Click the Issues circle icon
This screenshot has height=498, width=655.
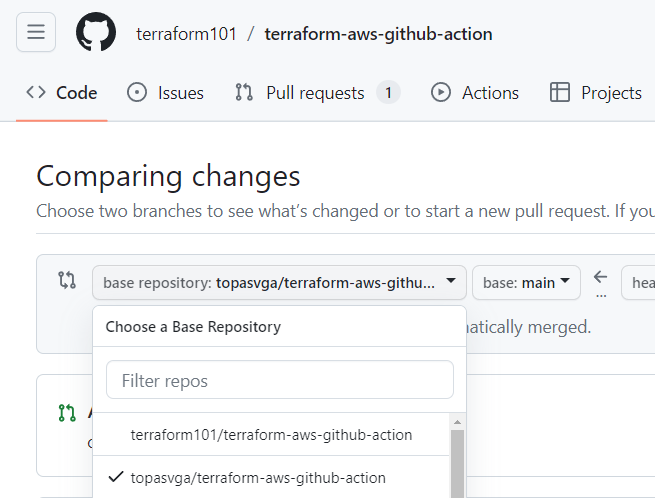point(137,93)
